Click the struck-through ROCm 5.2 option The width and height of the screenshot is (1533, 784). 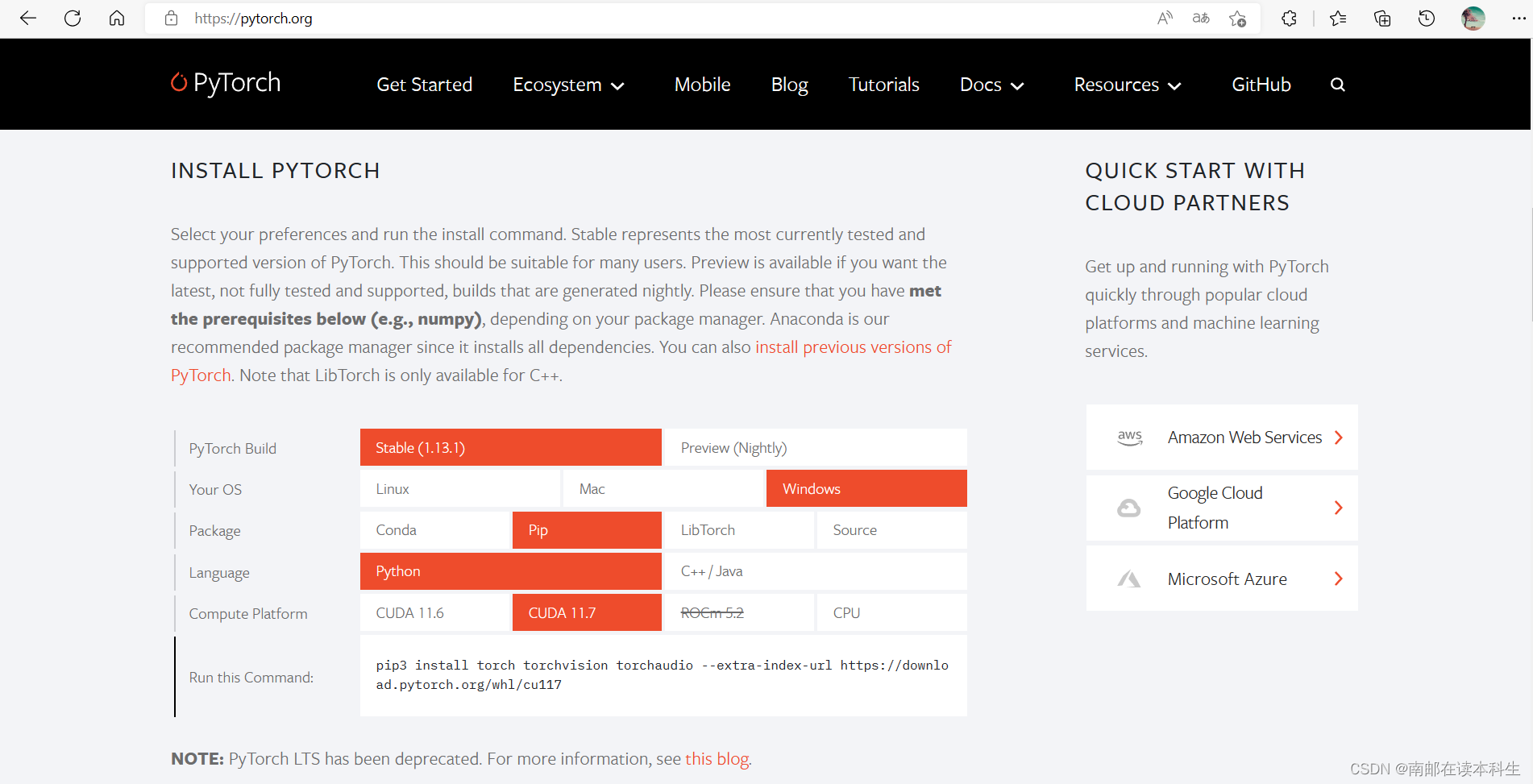click(x=739, y=612)
